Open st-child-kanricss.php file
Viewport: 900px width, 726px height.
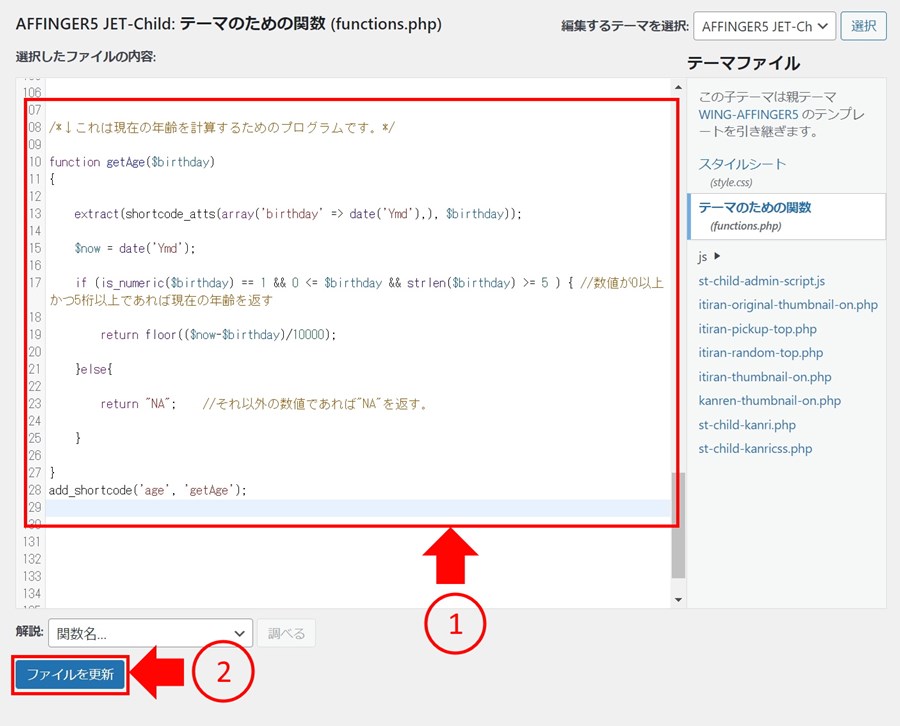point(755,449)
